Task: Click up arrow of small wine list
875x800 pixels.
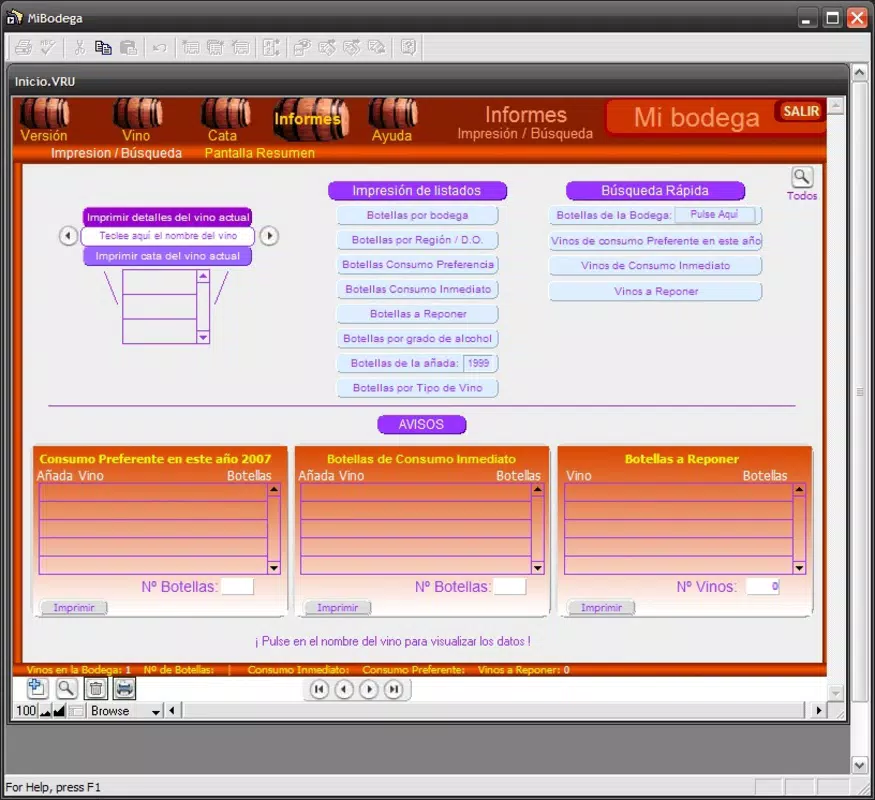Action: pos(203,276)
